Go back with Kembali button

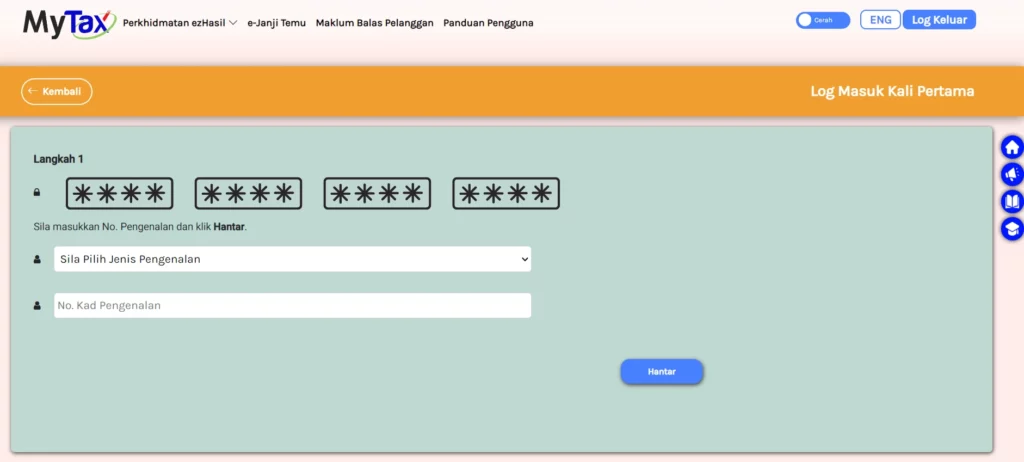coord(57,91)
